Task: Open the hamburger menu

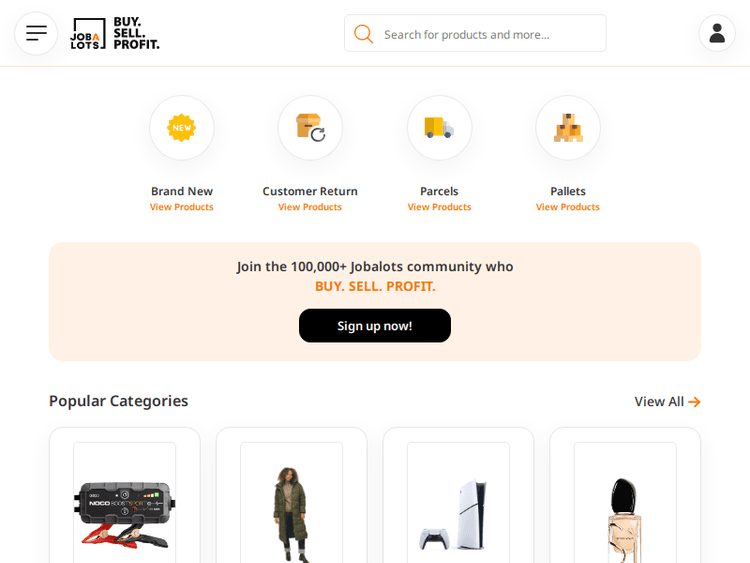Action: tap(36, 33)
